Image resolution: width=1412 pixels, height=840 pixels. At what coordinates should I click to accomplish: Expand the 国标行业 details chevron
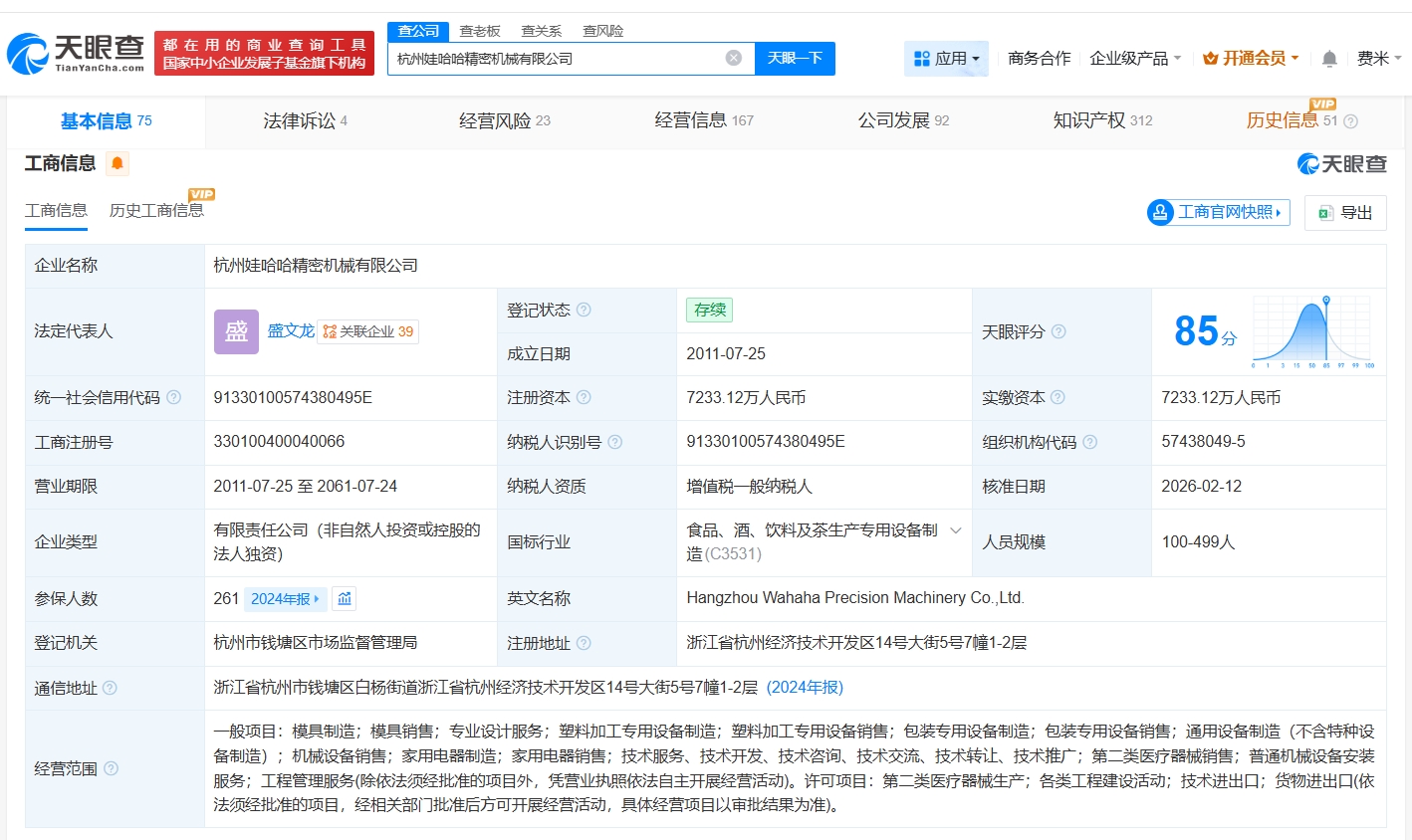coord(955,530)
